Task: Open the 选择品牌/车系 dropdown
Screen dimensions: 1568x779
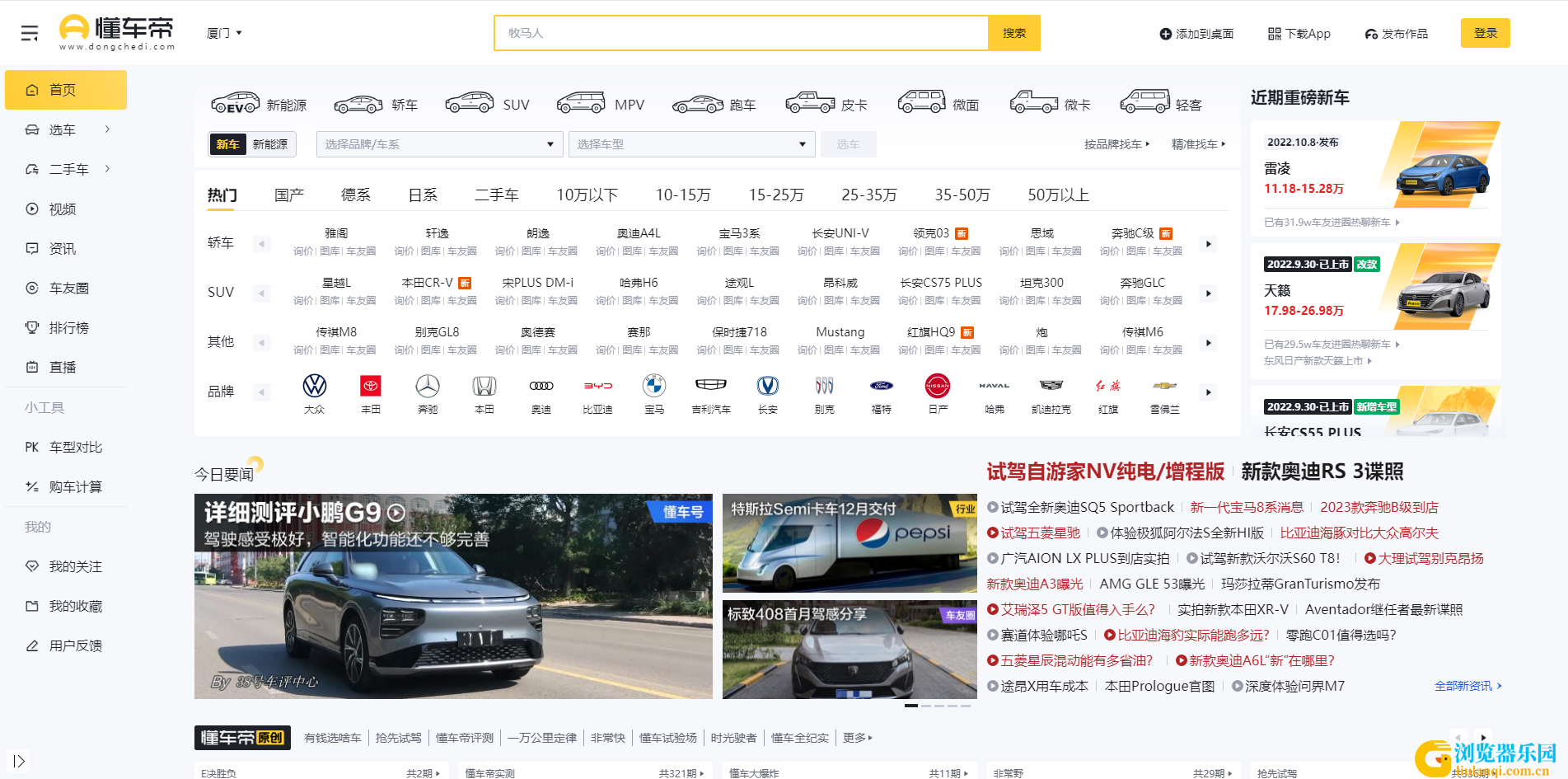Action: coord(440,144)
